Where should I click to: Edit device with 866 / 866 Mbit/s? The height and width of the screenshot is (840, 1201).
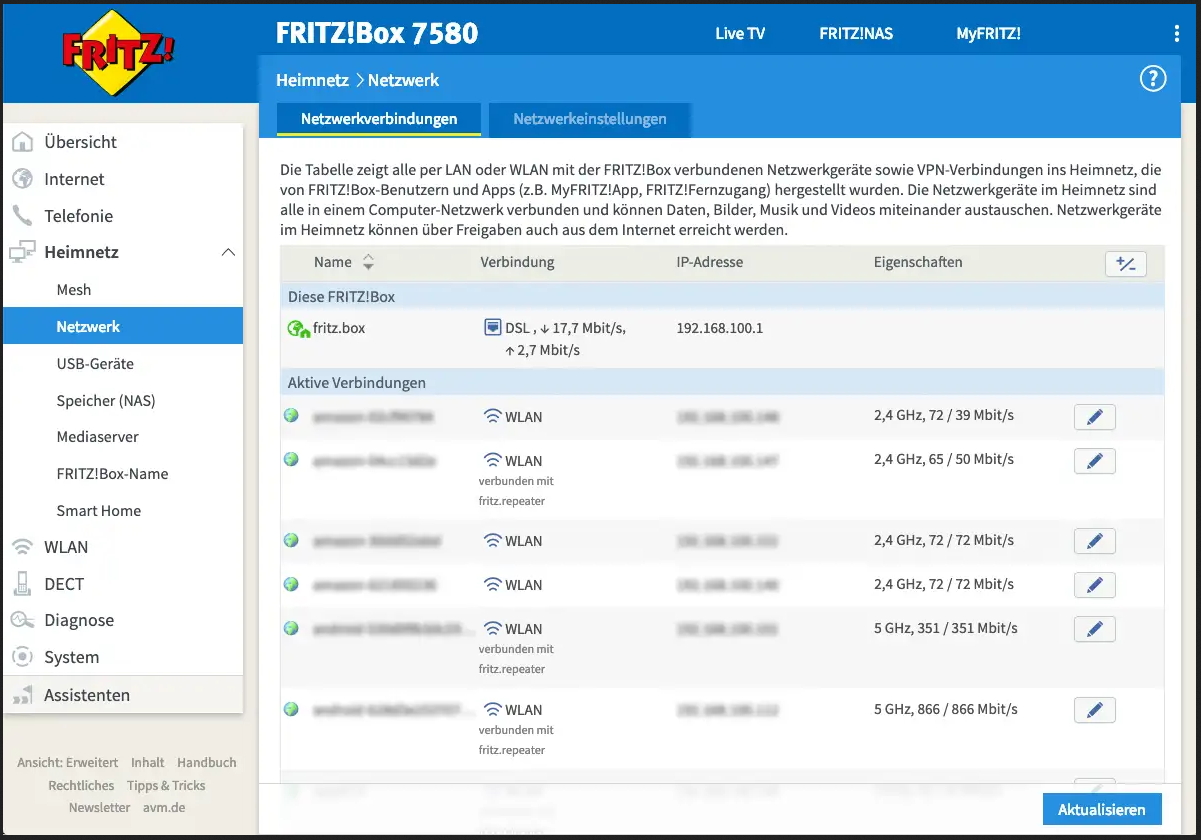coord(1094,710)
